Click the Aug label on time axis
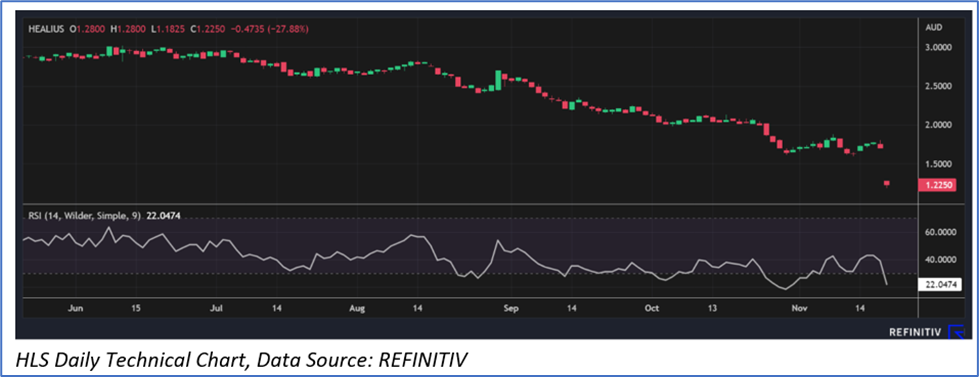The height and width of the screenshot is (377, 979). pos(357,308)
